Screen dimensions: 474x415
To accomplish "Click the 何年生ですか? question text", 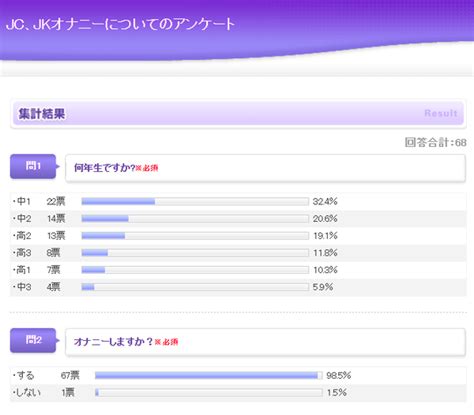I will coord(104,168).
